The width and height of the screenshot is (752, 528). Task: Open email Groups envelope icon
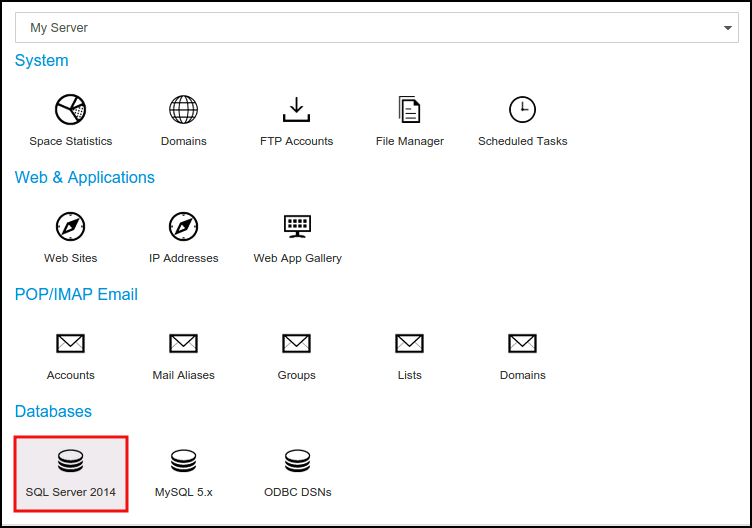click(x=296, y=343)
